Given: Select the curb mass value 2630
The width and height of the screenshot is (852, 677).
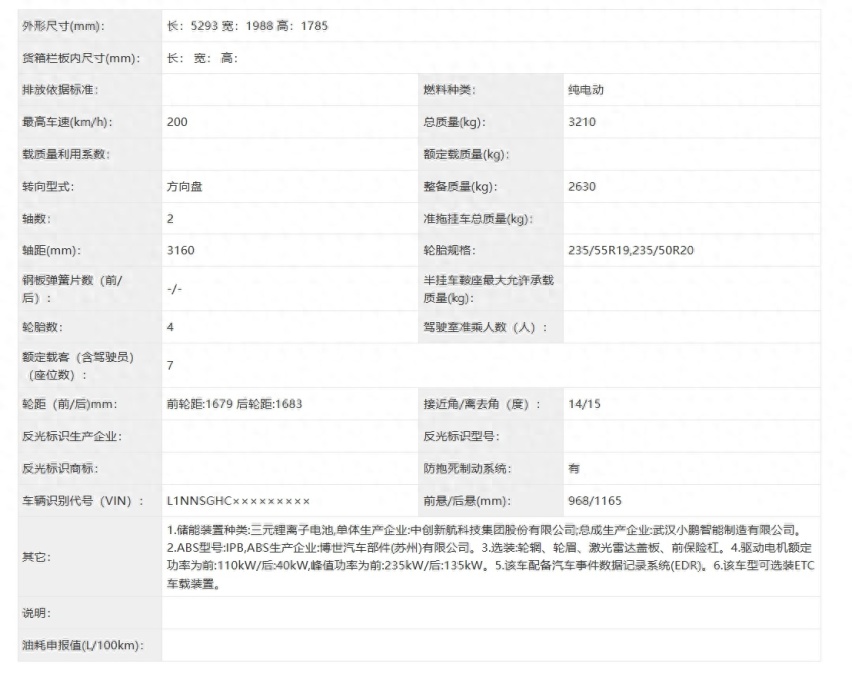Looking at the screenshot, I should coord(582,186).
